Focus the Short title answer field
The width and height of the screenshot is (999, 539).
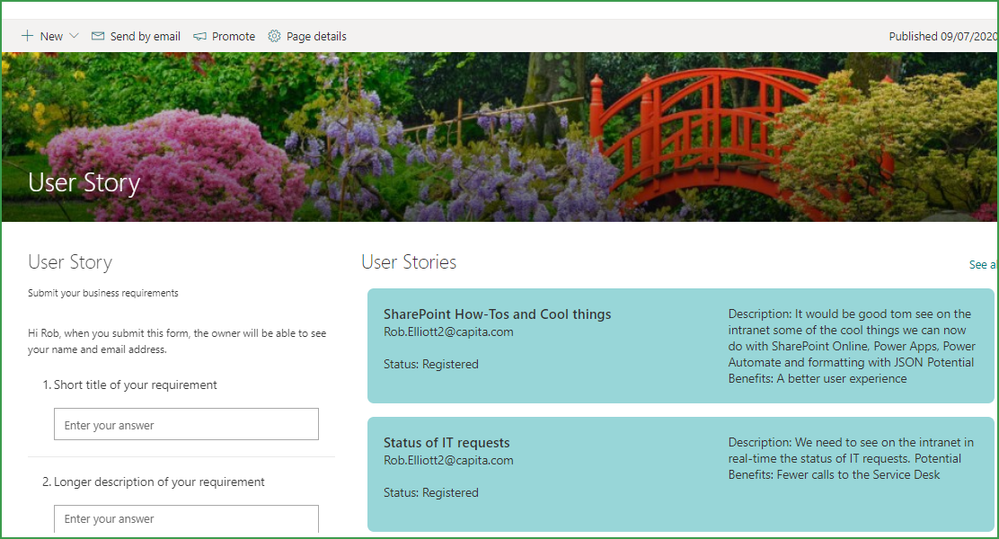click(x=186, y=424)
